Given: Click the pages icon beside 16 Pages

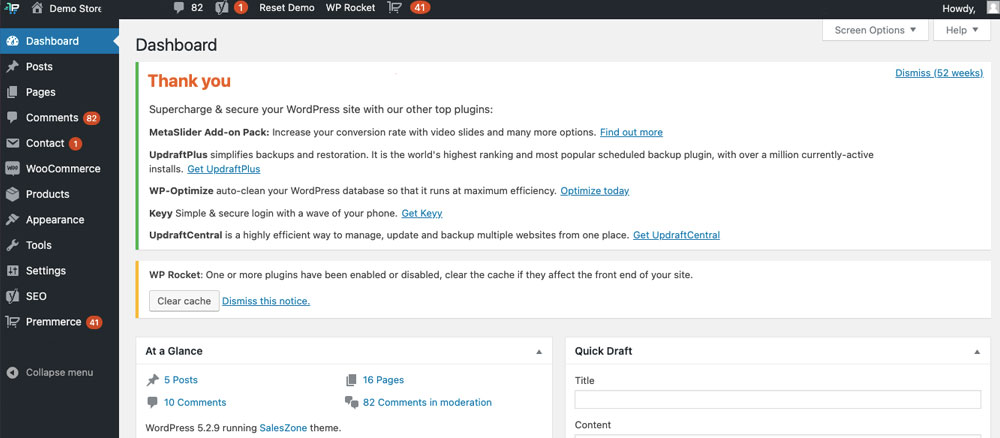Looking at the screenshot, I should coord(351,380).
